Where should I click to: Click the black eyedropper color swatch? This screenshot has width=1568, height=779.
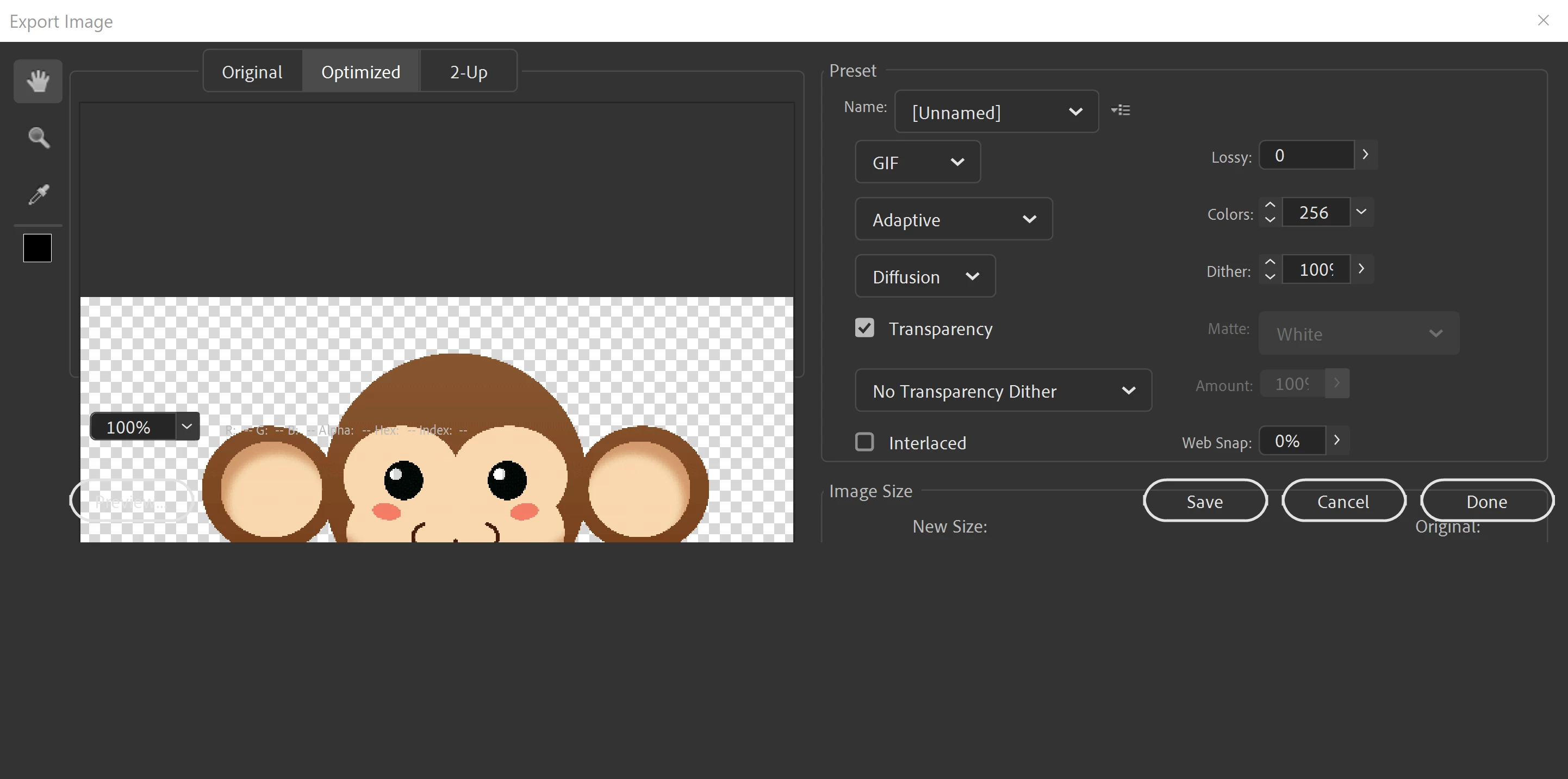(37, 248)
